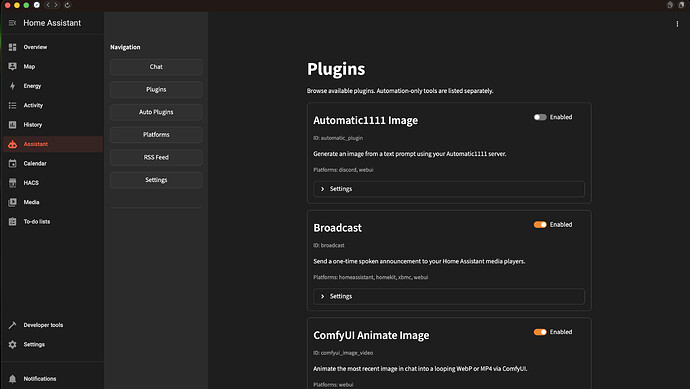Select the HACS menu label

pyautogui.click(x=31, y=183)
